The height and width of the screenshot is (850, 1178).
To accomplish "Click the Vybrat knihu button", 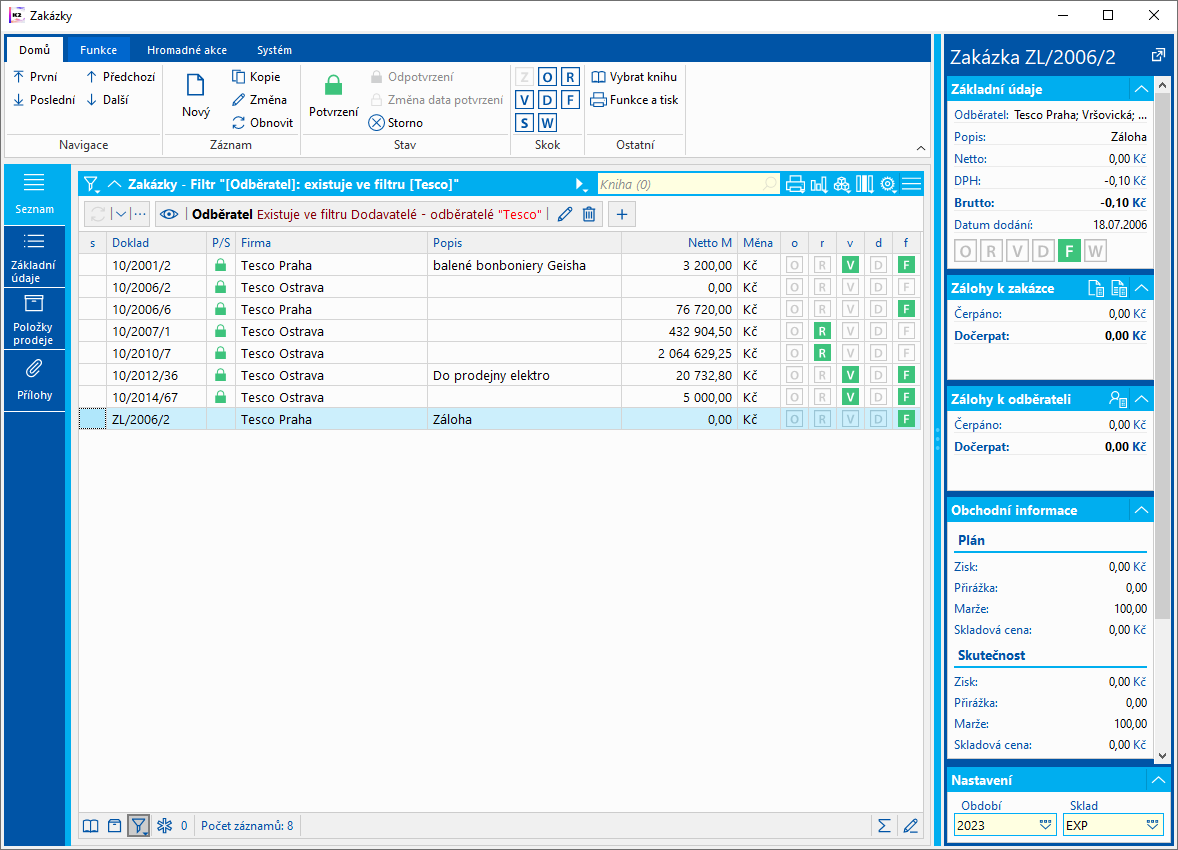I will pyautogui.click(x=634, y=77).
